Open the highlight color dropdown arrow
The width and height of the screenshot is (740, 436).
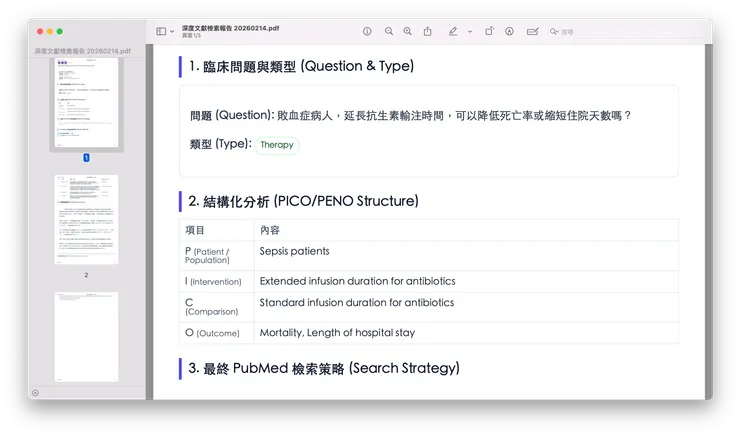pyautogui.click(x=470, y=32)
